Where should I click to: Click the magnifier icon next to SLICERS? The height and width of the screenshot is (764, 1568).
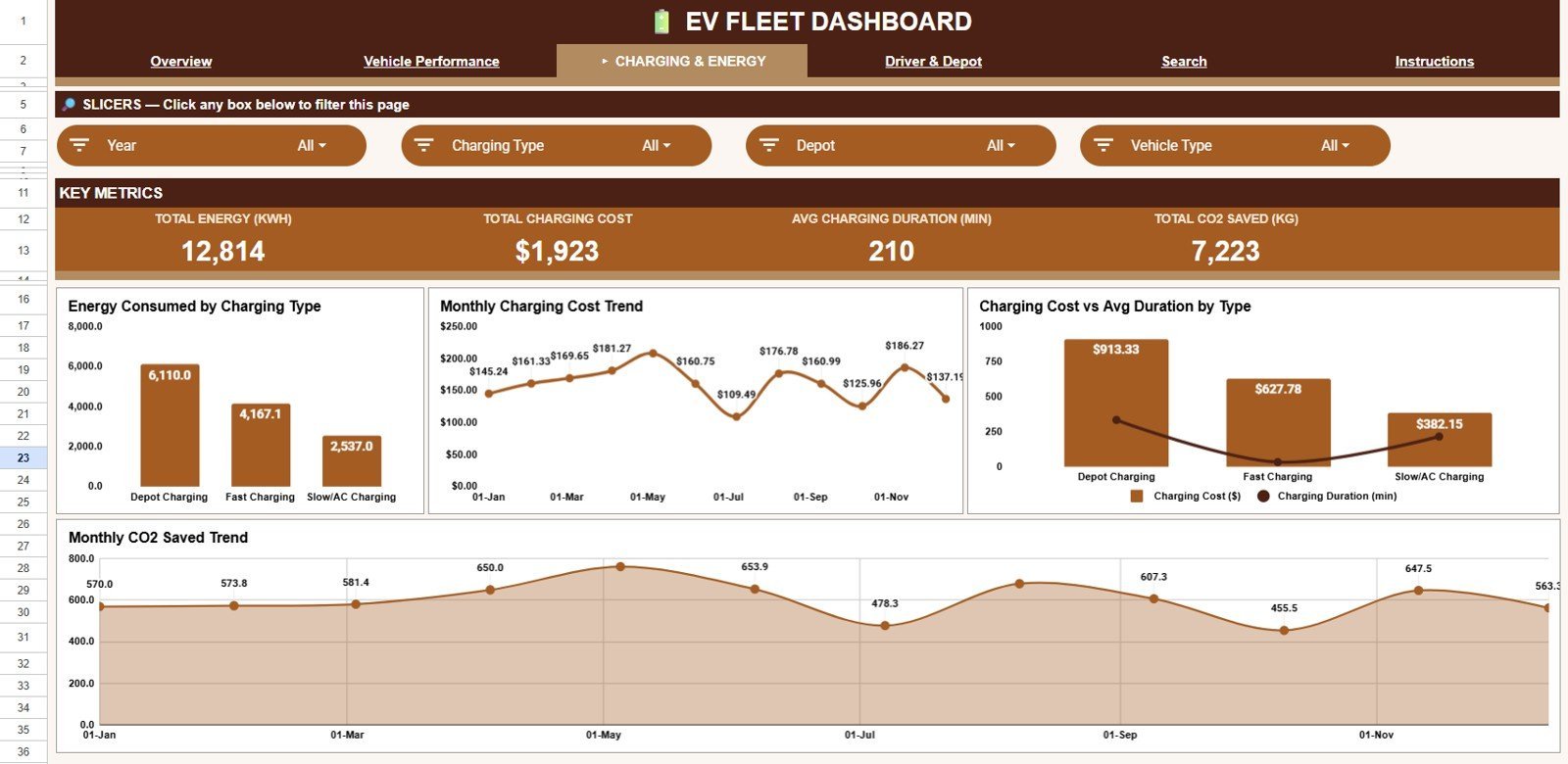pos(69,105)
